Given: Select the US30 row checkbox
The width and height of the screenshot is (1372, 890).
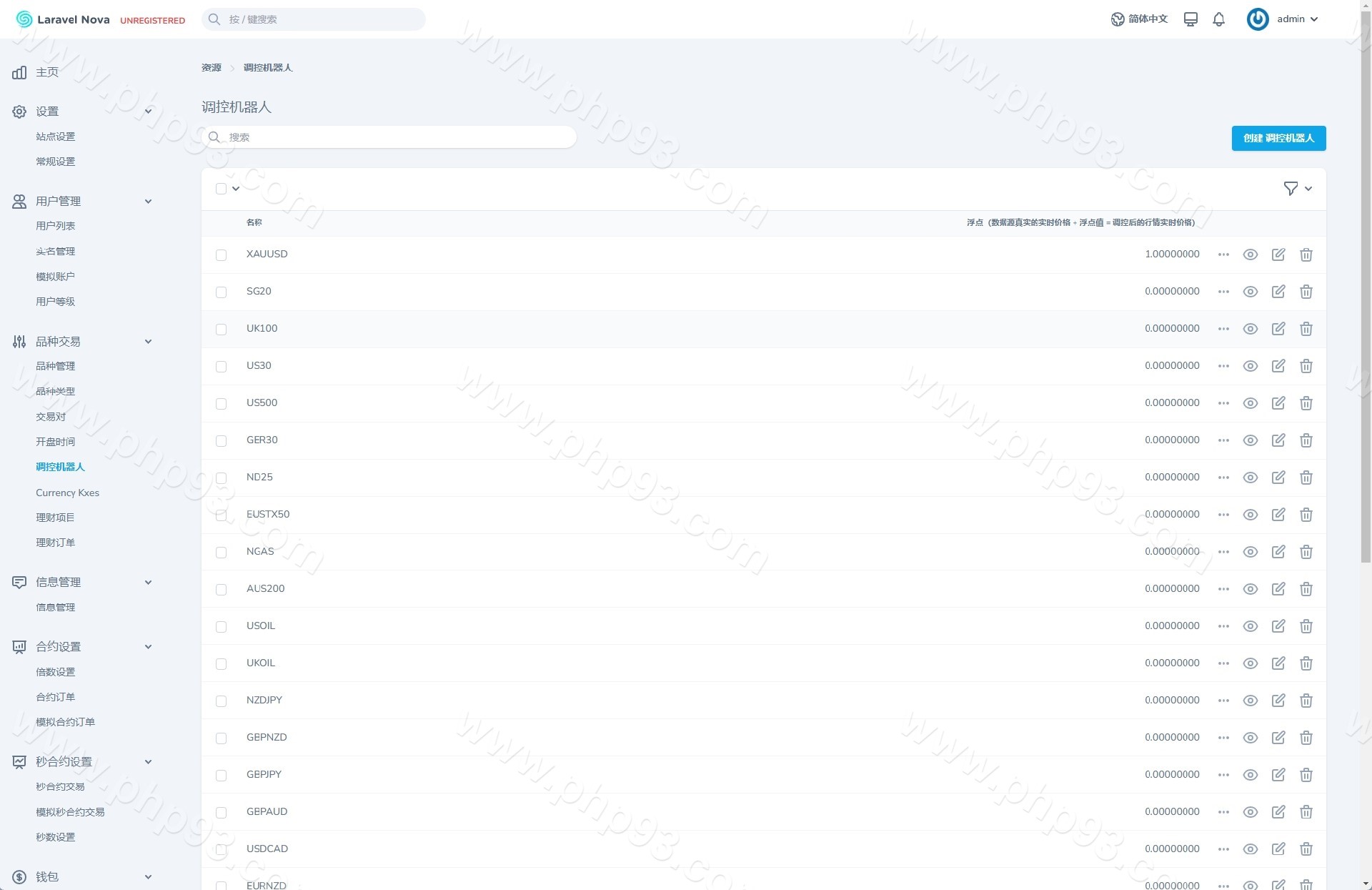Looking at the screenshot, I should (221, 367).
